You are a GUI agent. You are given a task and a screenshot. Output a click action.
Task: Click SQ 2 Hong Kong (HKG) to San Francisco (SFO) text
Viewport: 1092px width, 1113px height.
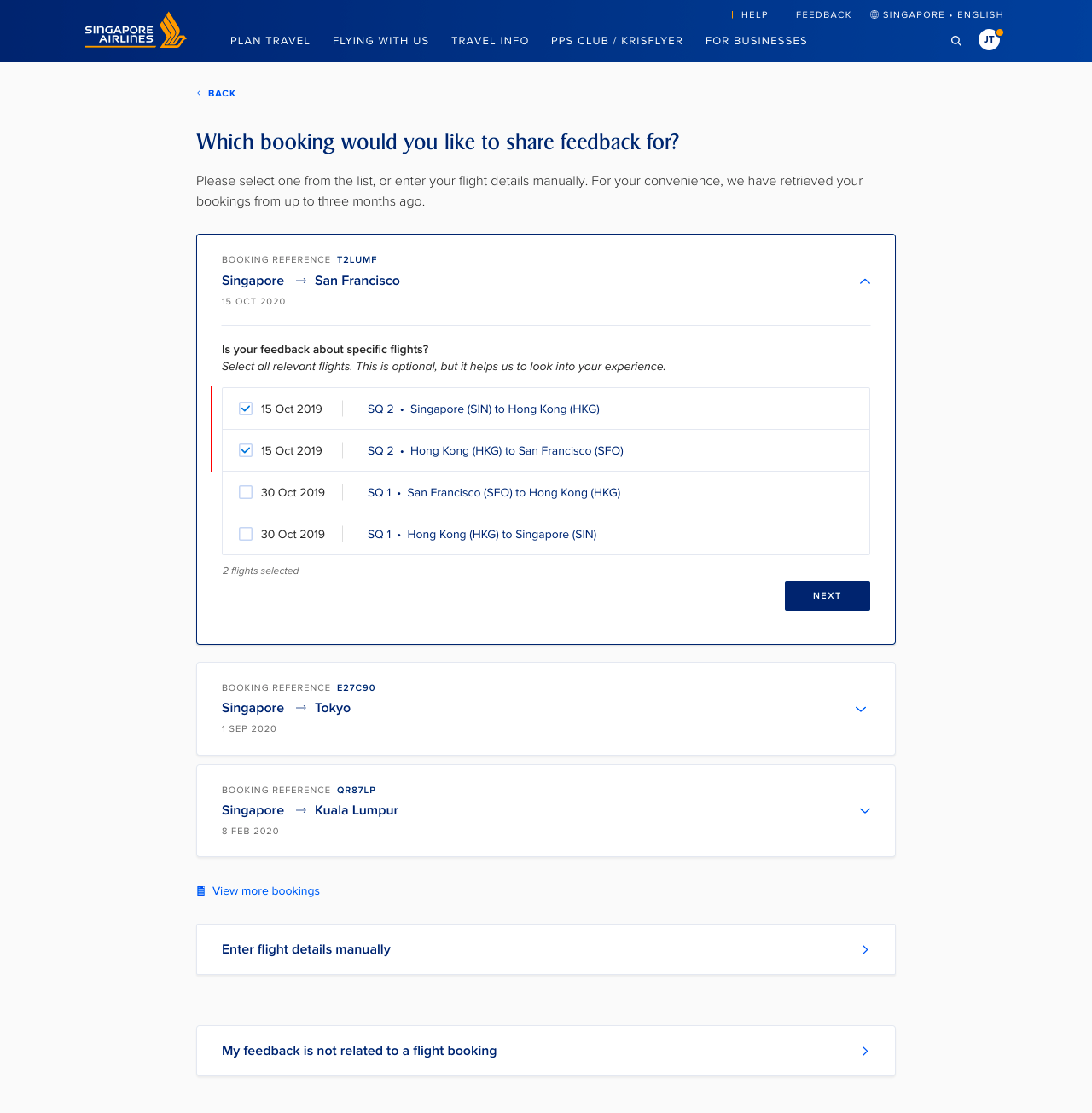496,451
